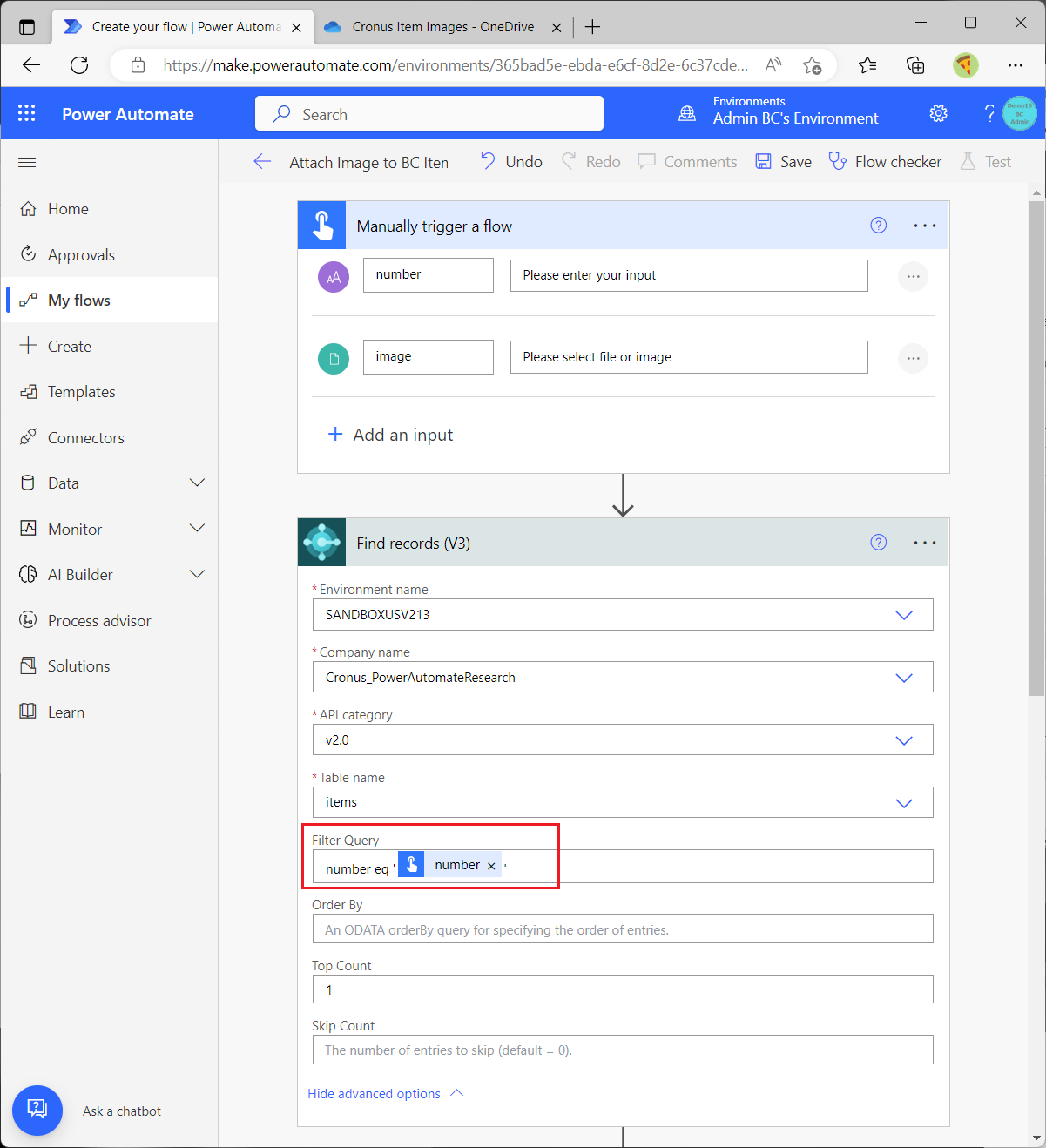This screenshot has width=1046, height=1148.
Task: Open the Ask a chatbot icon
Action: [x=37, y=1110]
